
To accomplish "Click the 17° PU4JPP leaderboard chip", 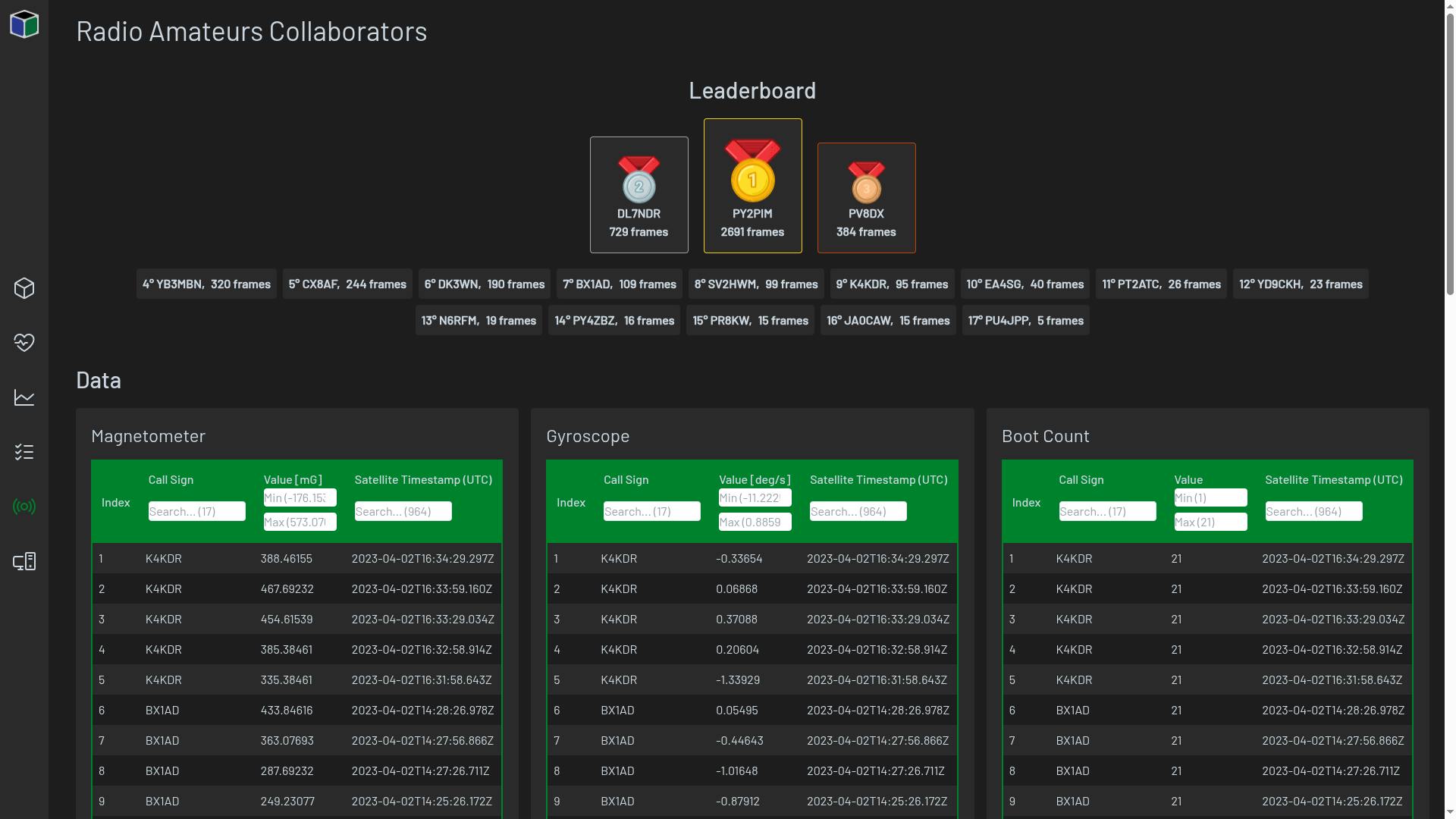I will click(x=1025, y=320).
